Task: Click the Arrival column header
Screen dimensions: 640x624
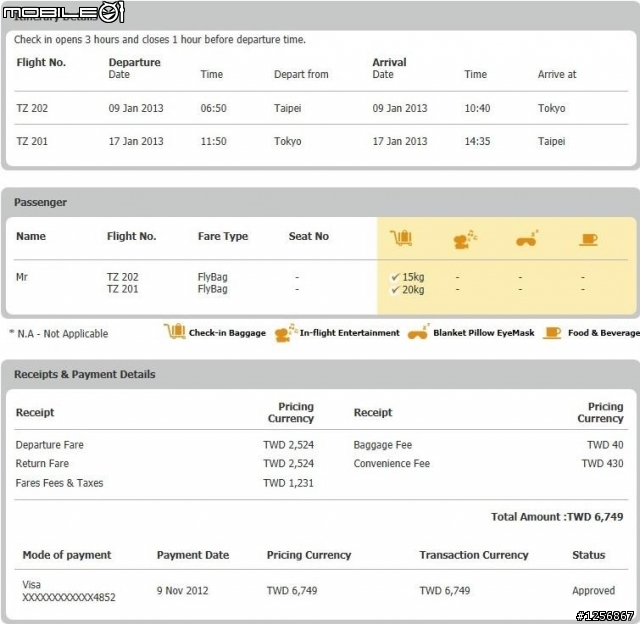Action: (x=389, y=62)
